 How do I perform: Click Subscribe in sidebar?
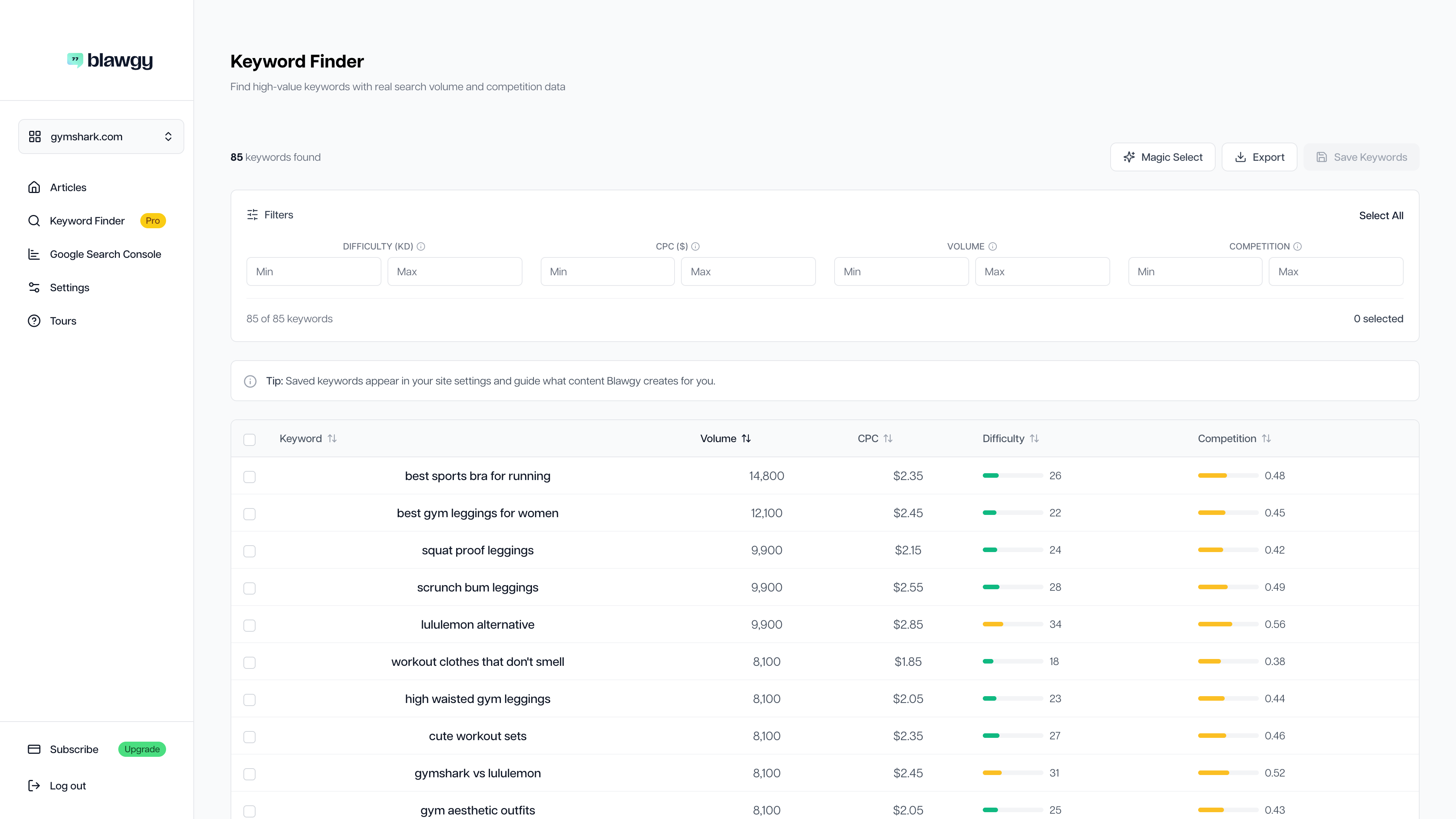pos(74,749)
